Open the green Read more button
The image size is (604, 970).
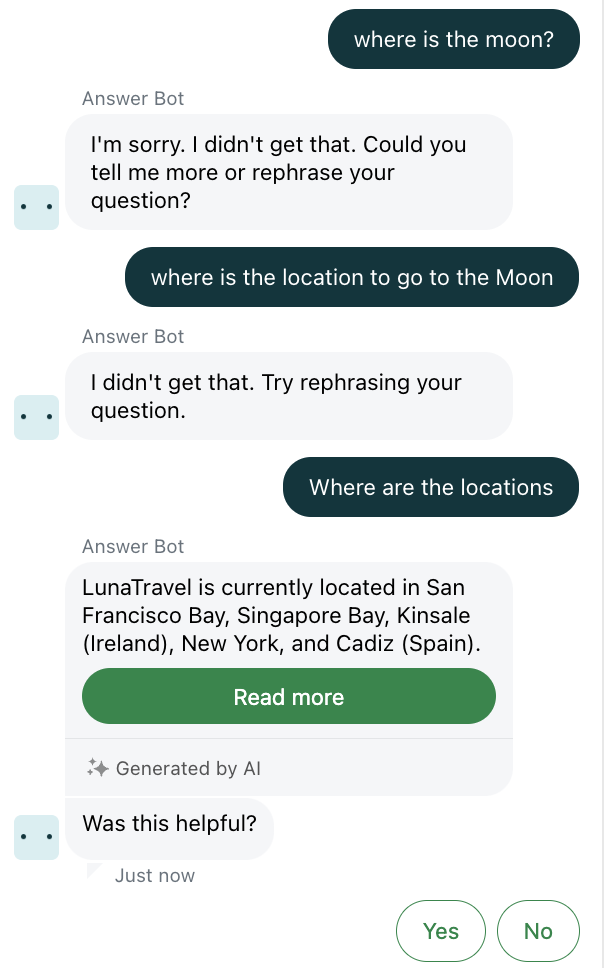(x=288, y=697)
